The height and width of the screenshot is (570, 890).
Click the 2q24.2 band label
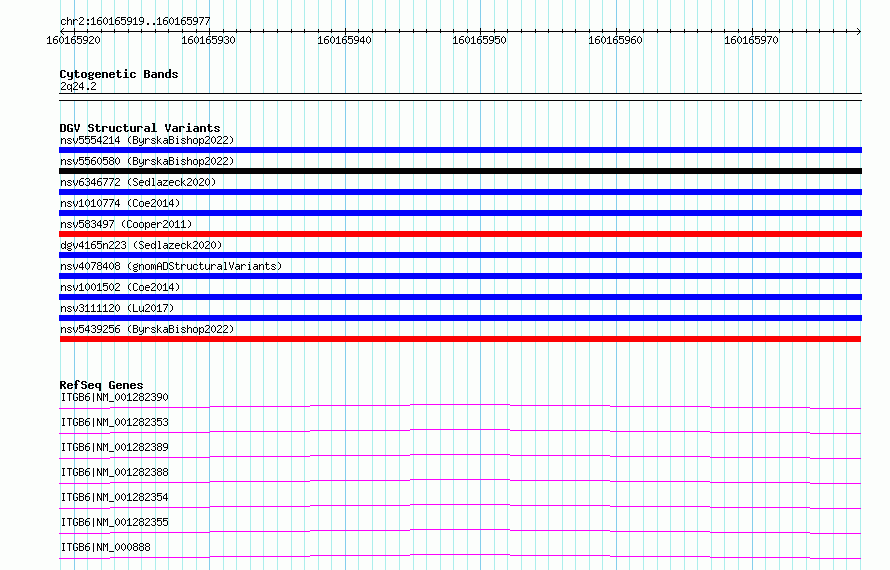coord(78,86)
